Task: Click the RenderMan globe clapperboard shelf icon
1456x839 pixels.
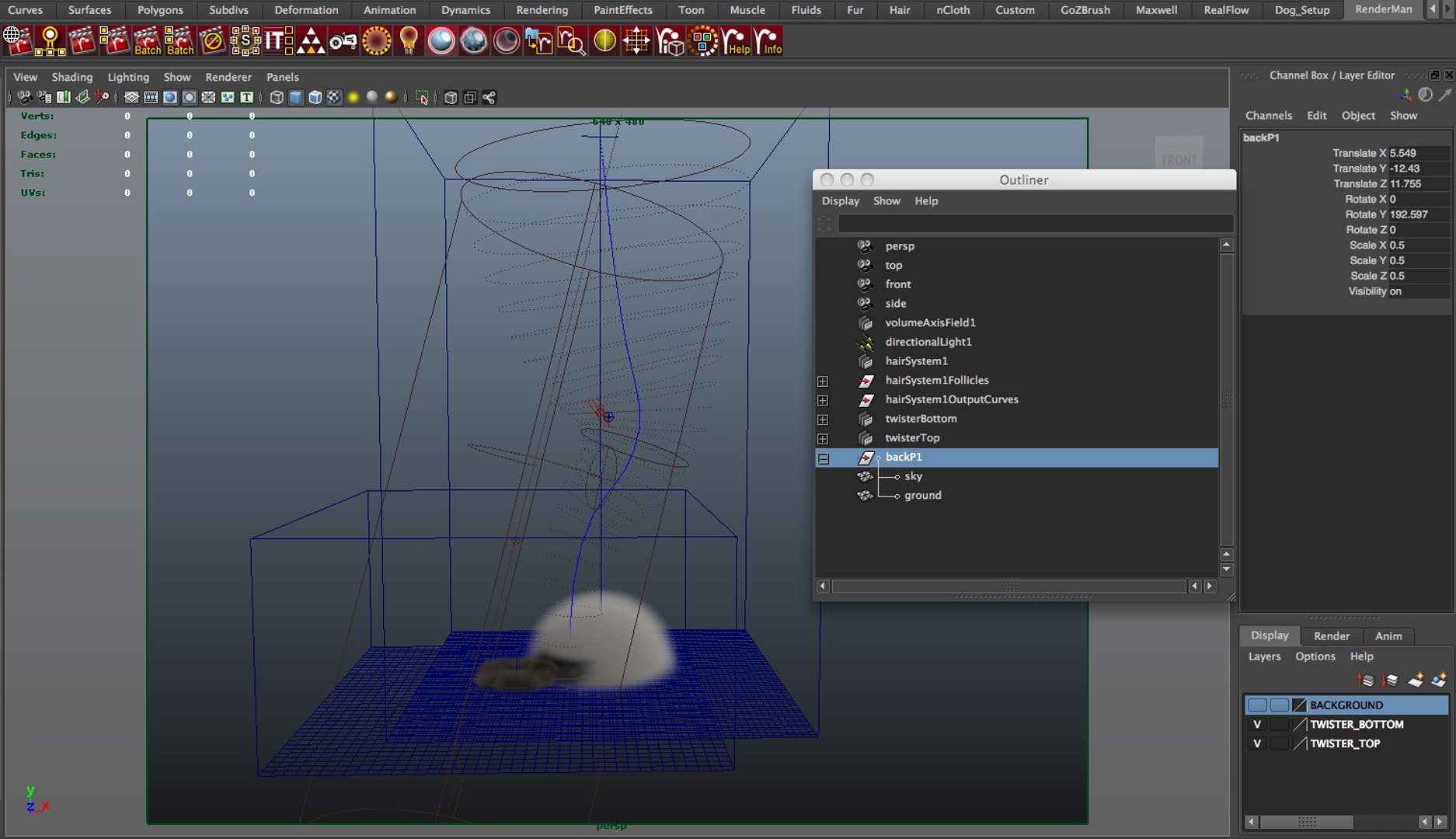Action: [x=17, y=40]
